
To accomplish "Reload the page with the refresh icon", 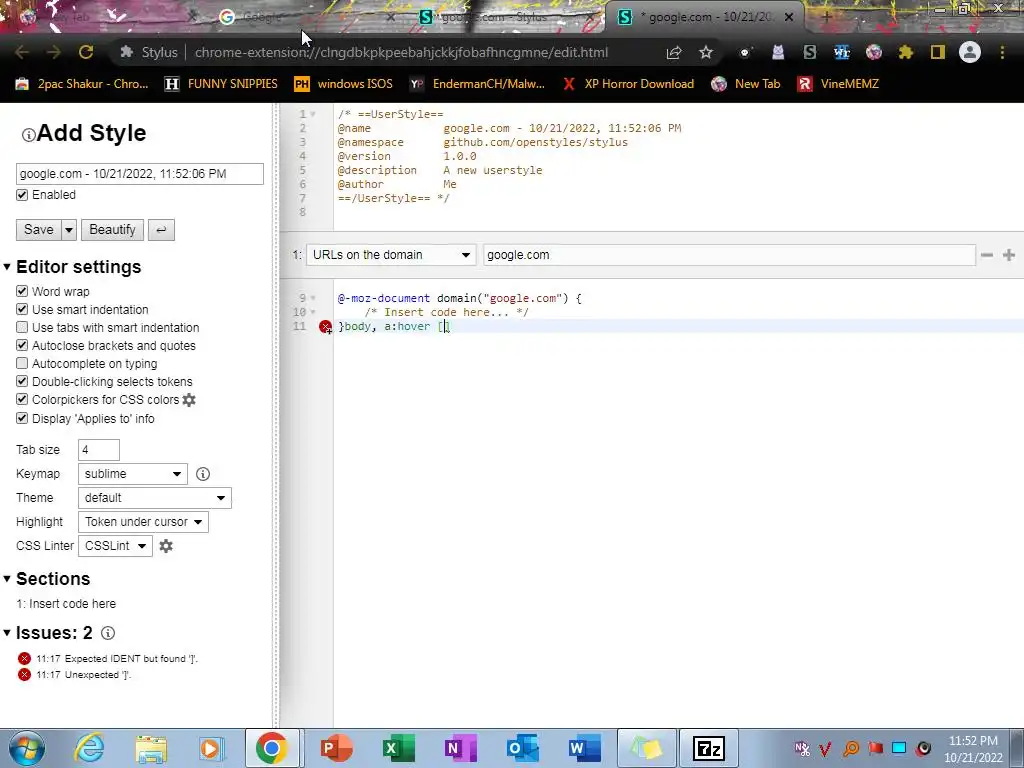I will click(86, 52).
